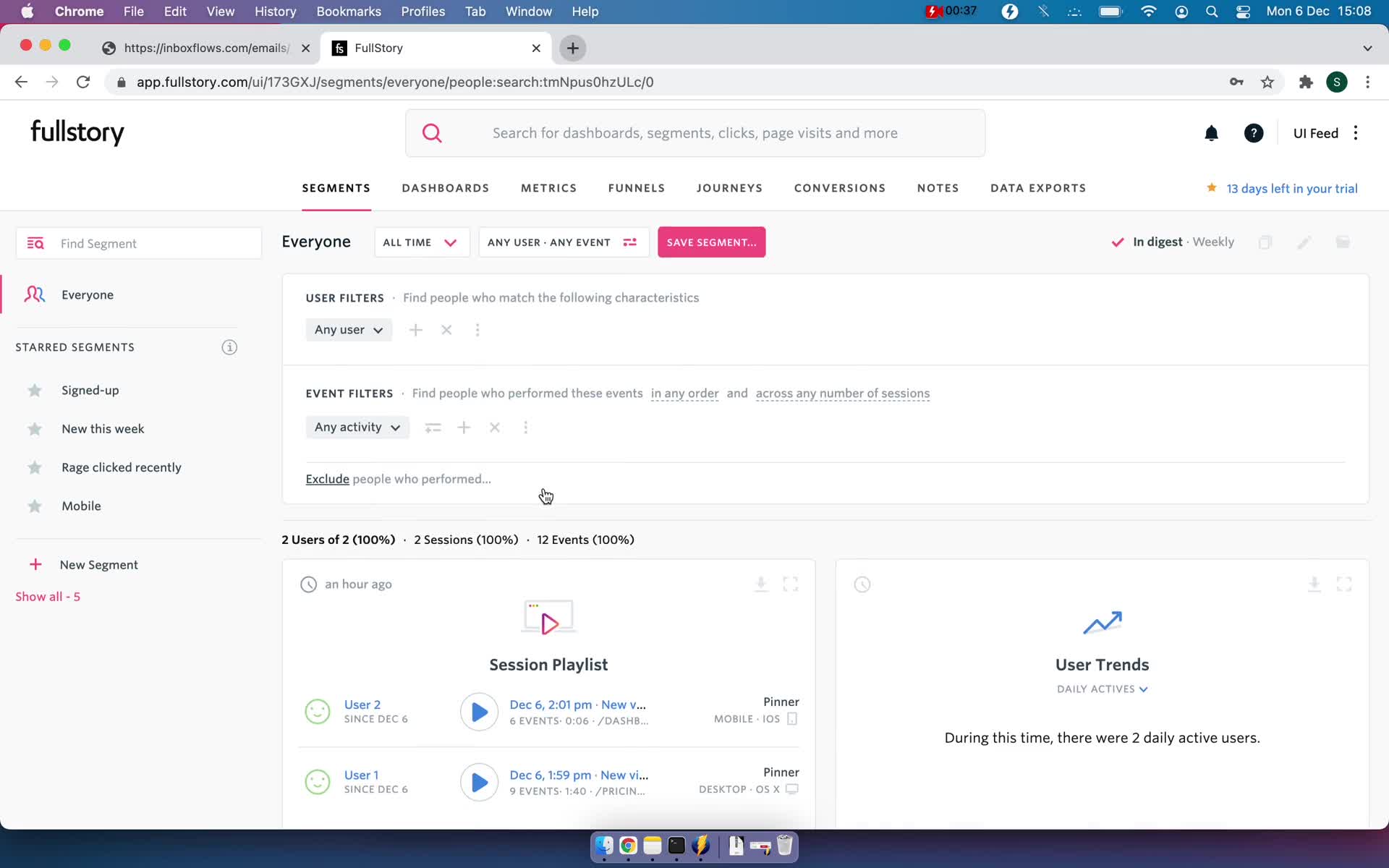Toggle the star for Rage clicked recently
1389x868 pixels.
(35, 467)
